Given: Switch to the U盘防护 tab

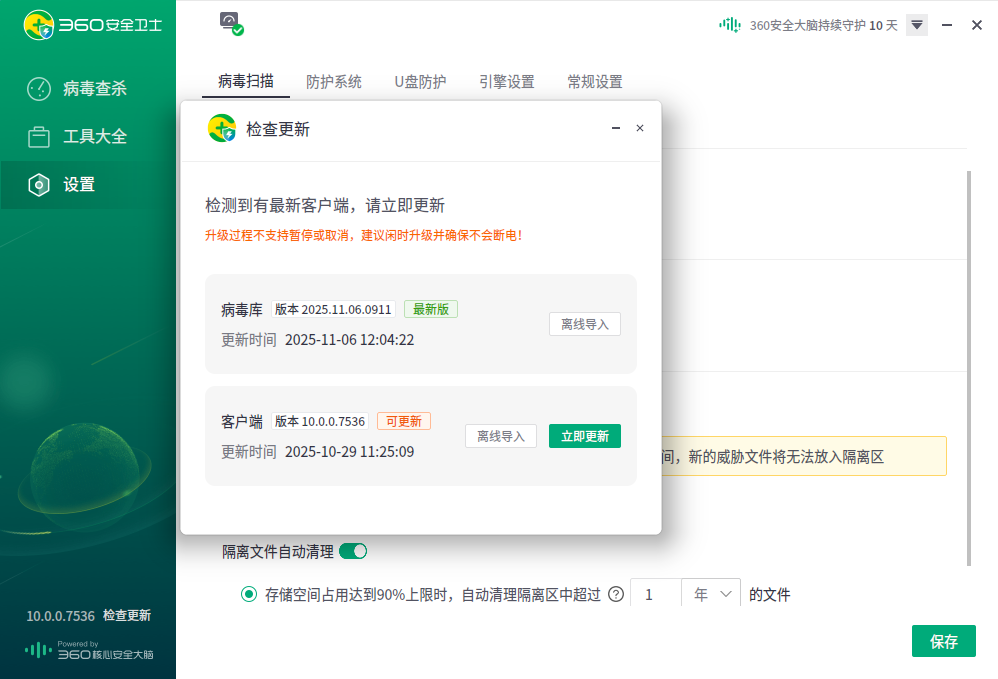Looking at the screenshot, I should pos(420,82).
